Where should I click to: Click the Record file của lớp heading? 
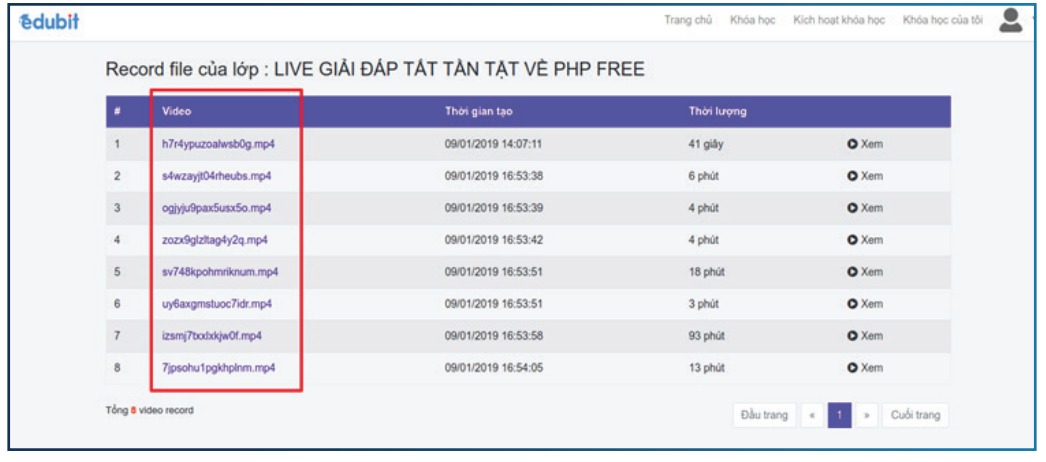[x=375, y=69]
